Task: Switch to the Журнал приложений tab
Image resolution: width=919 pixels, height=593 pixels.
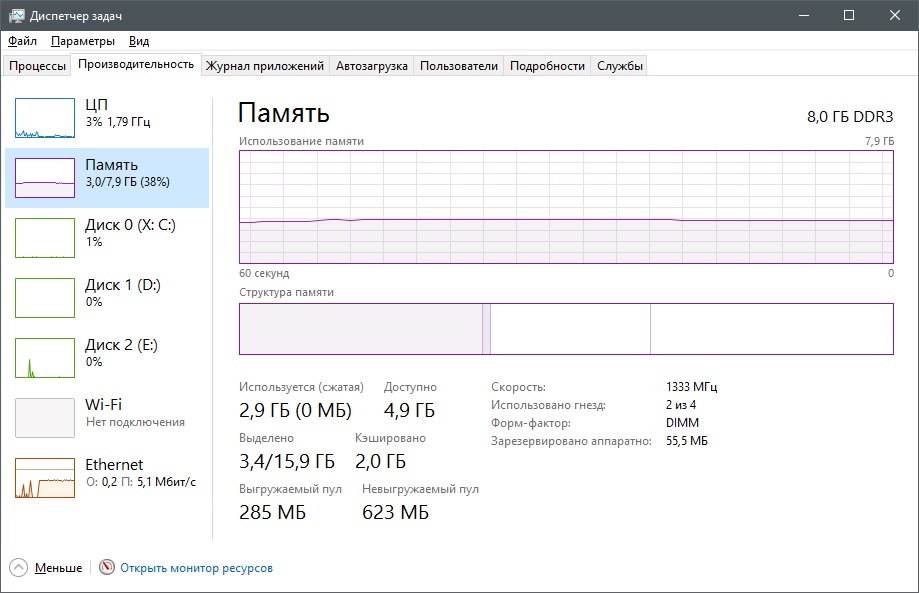Action: [264, 66]
